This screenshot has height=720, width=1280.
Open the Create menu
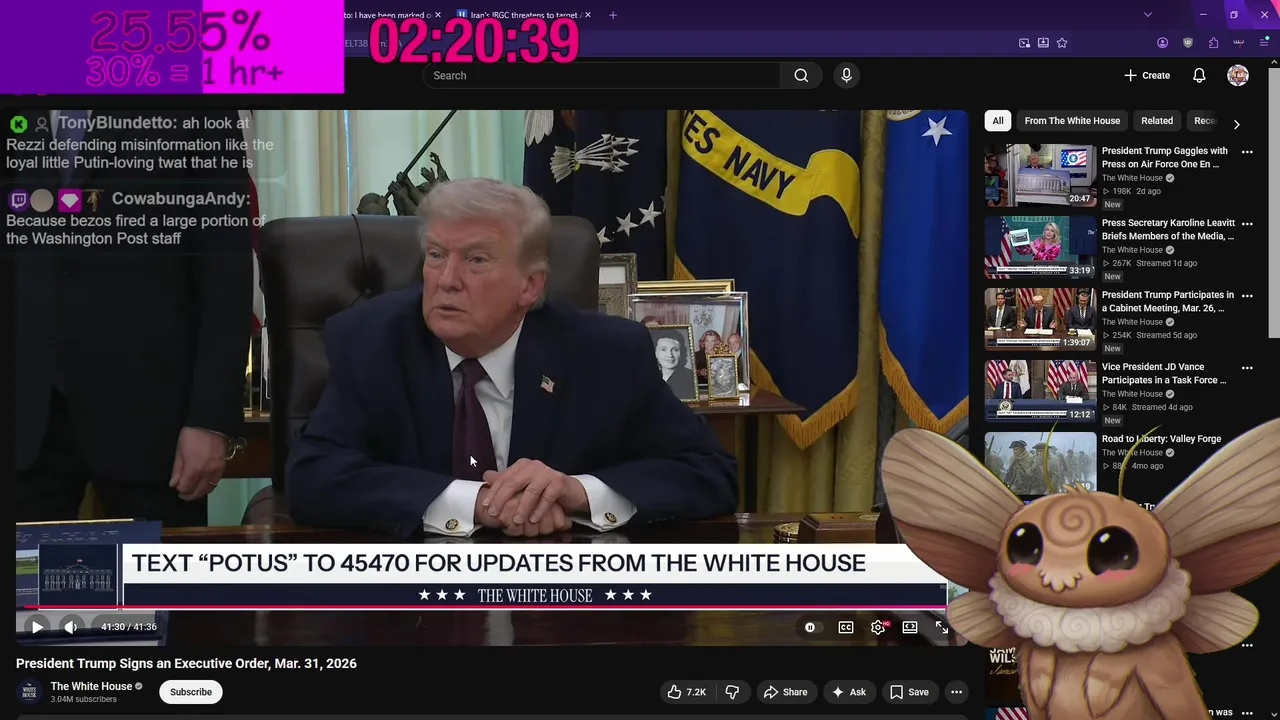click(1147, 75)
